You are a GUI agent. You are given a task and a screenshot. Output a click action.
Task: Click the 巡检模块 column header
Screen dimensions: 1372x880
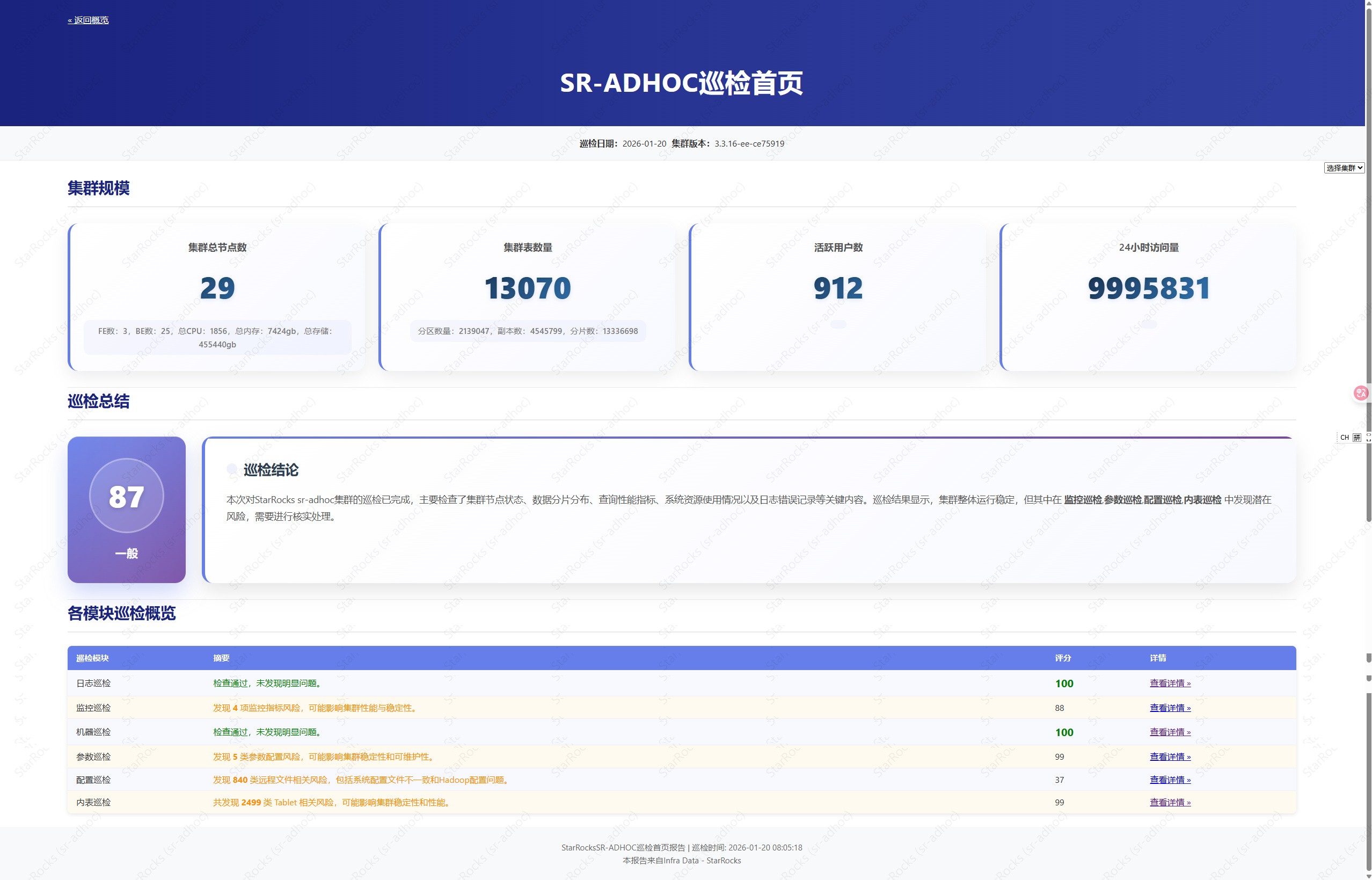point(92,658)
